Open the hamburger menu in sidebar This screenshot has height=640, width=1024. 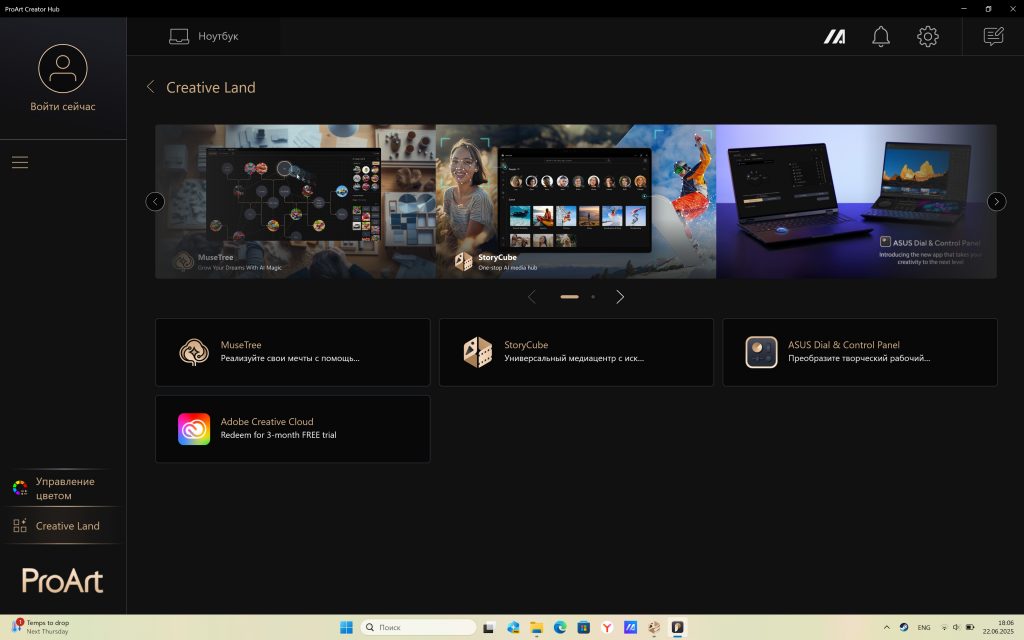click(20, 162)
